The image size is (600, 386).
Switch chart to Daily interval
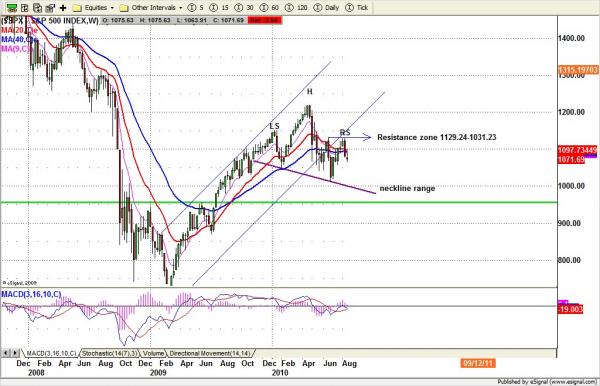(326, 8)
